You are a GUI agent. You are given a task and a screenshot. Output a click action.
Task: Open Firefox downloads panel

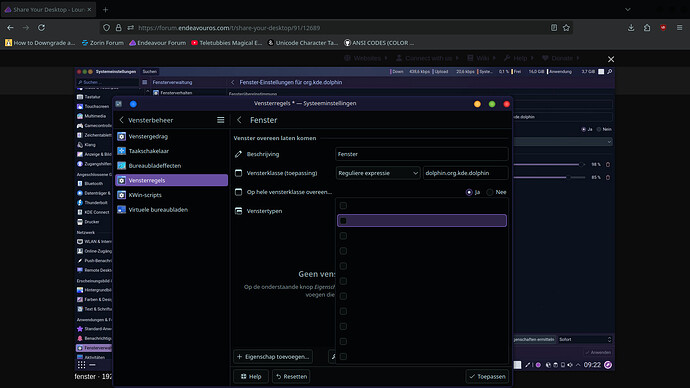[x=631, y=28]
